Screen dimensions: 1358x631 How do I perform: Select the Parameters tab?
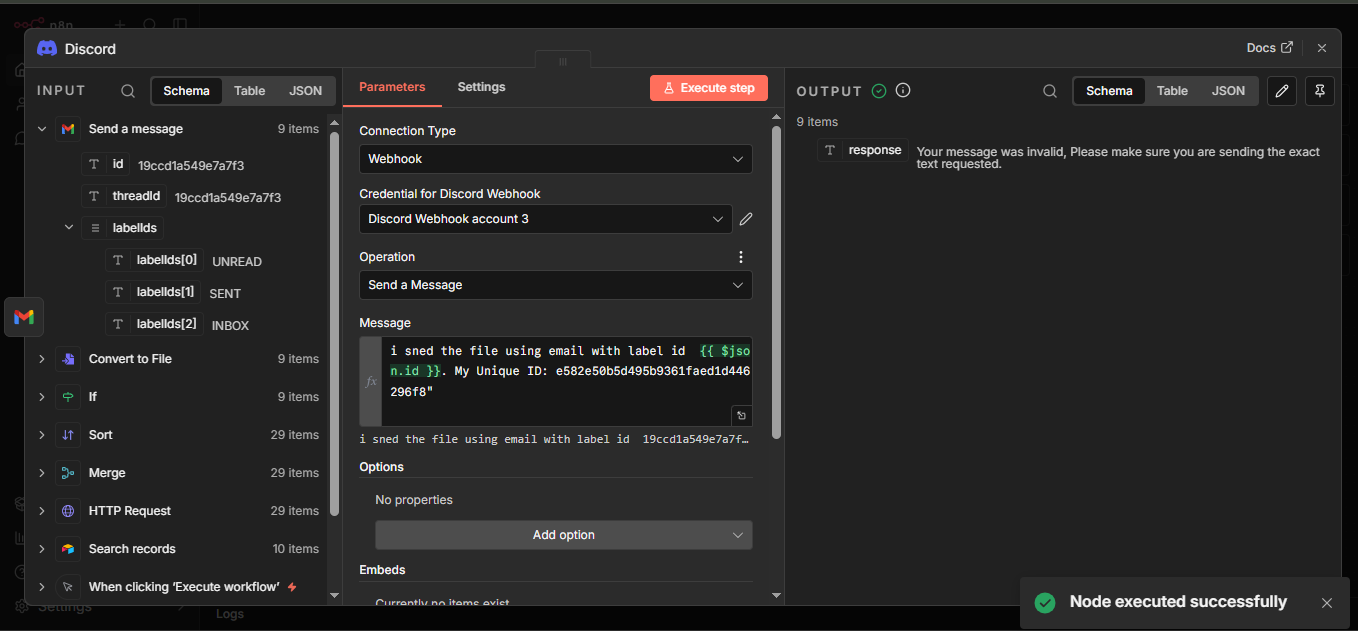point(392,87)
